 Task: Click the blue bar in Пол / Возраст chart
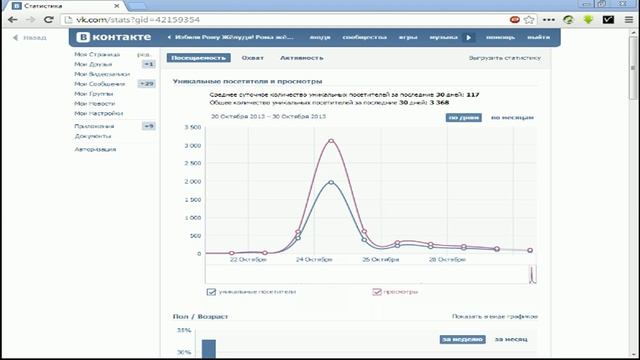coord(209,349)
